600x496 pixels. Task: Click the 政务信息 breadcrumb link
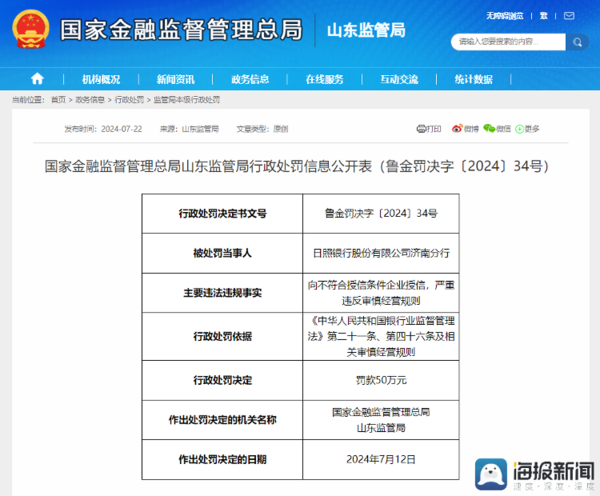click(x=90, y=100)
